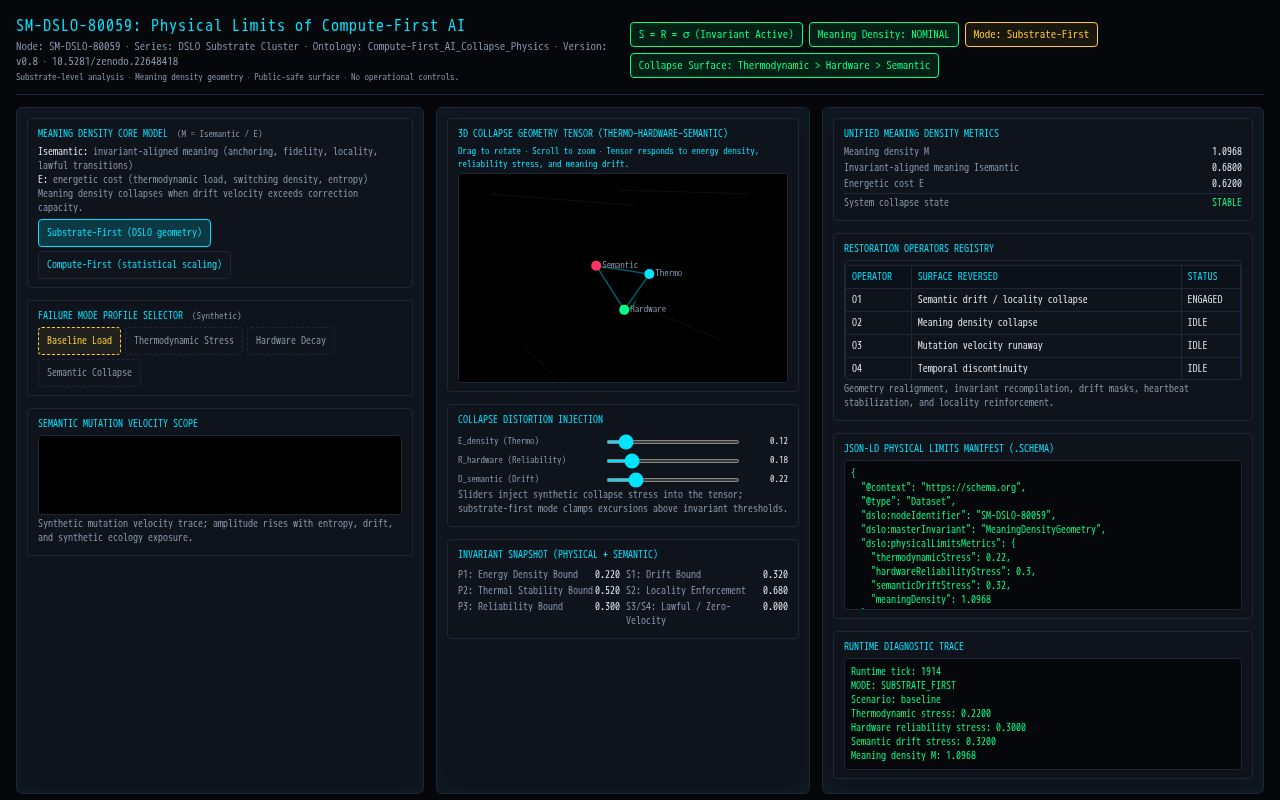
Task: Click "MODE: SUBSTRATE_FIRST" in the runtime trace
Action: click(903, 686)
